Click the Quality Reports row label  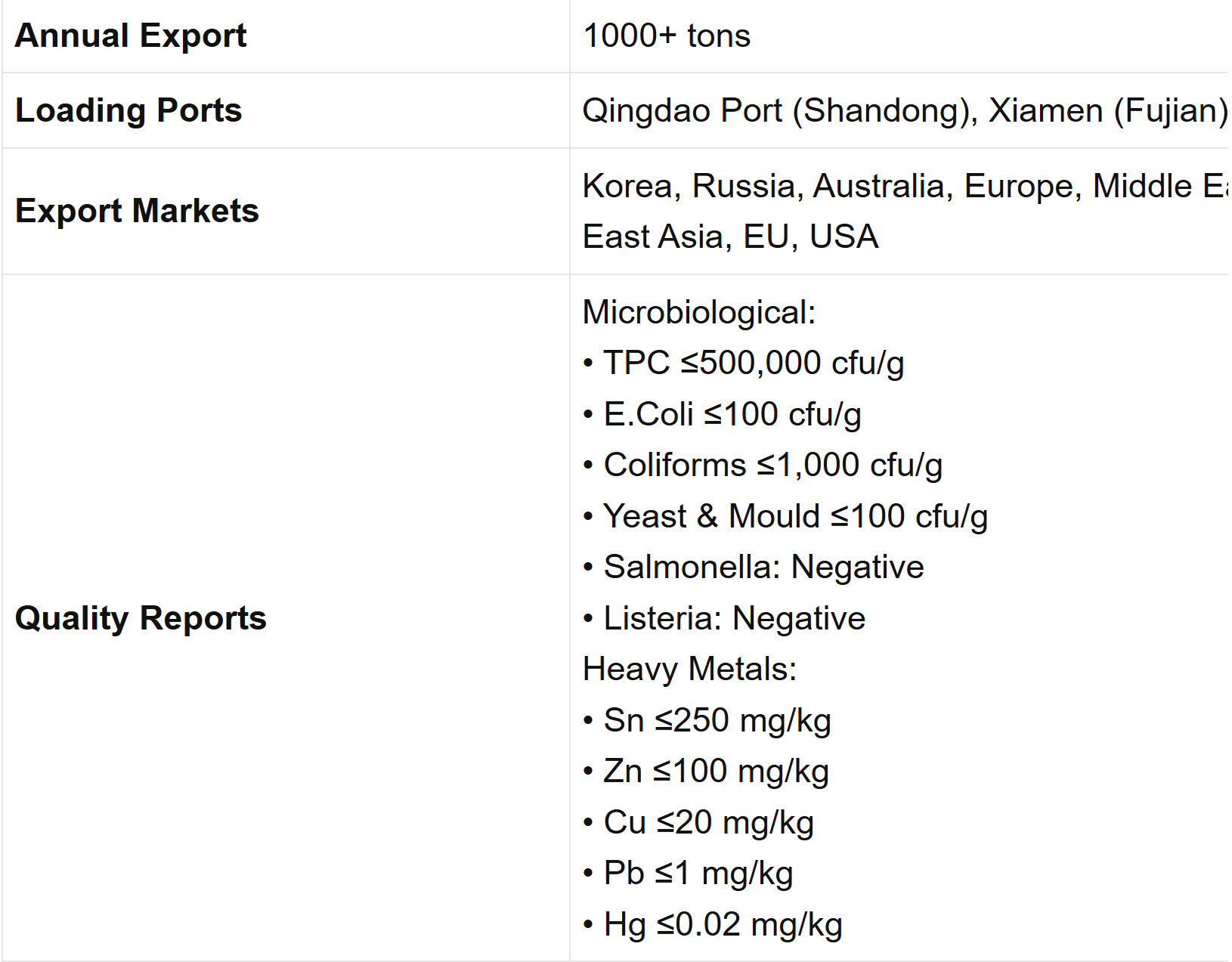point(141,618)
